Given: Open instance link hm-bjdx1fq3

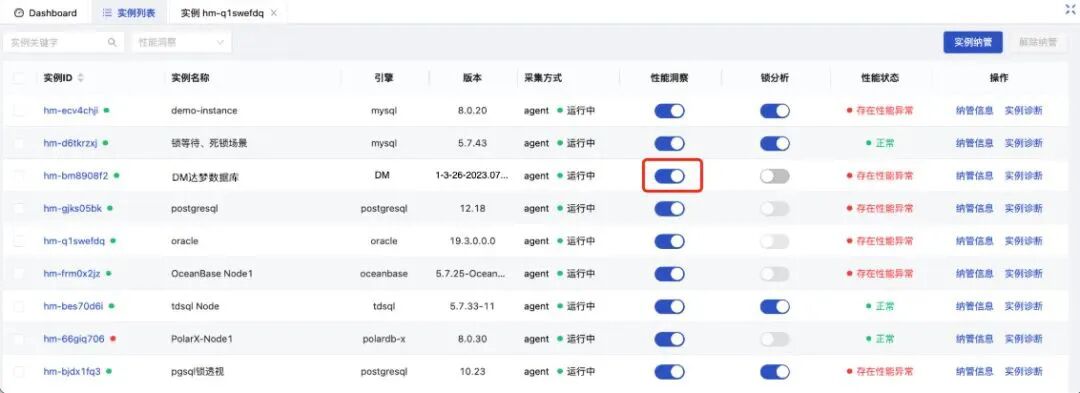Looking at the screenshot, I should 72,371.
